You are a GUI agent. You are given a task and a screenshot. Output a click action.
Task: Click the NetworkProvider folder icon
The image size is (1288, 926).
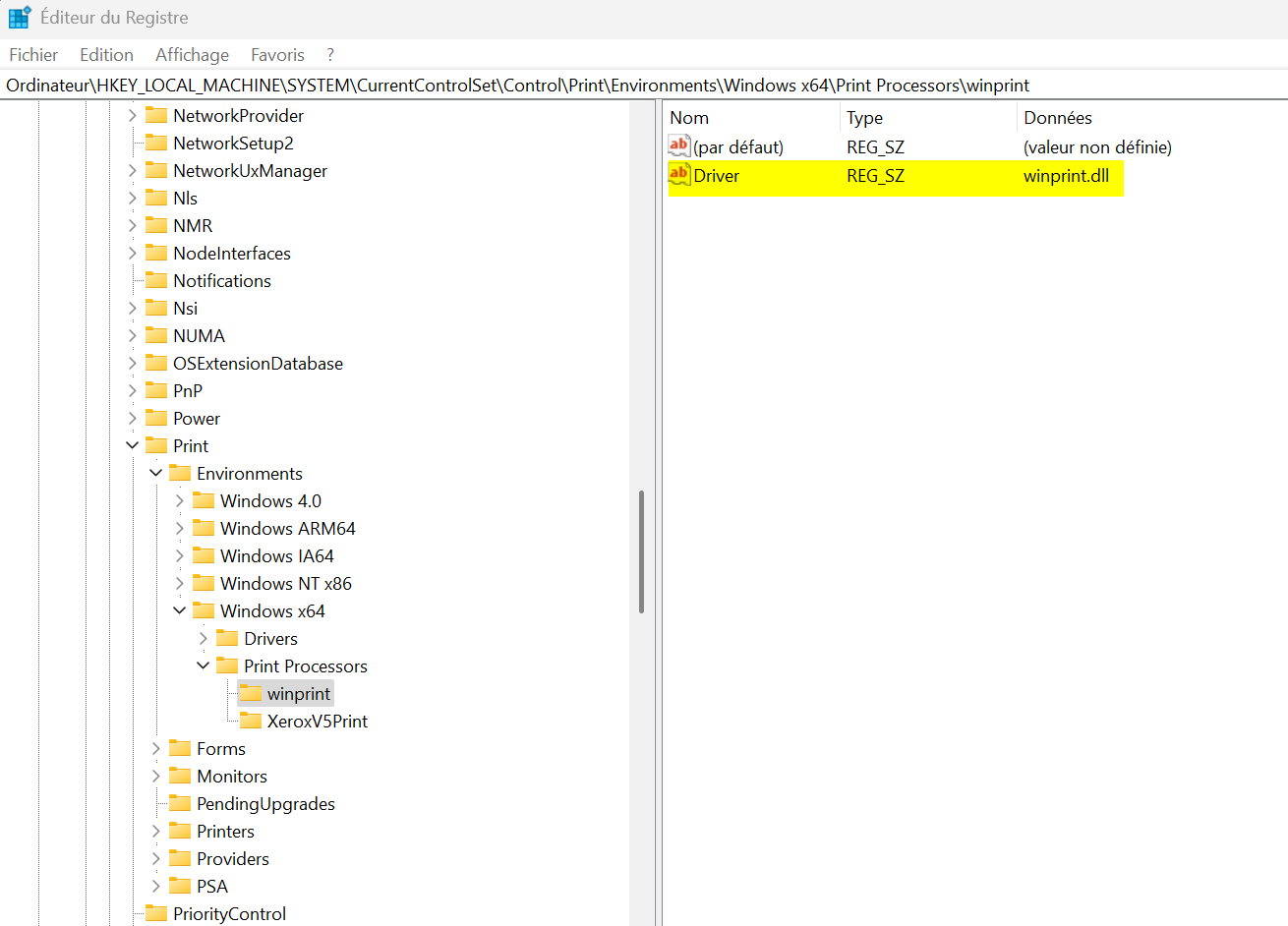[156, 115]
